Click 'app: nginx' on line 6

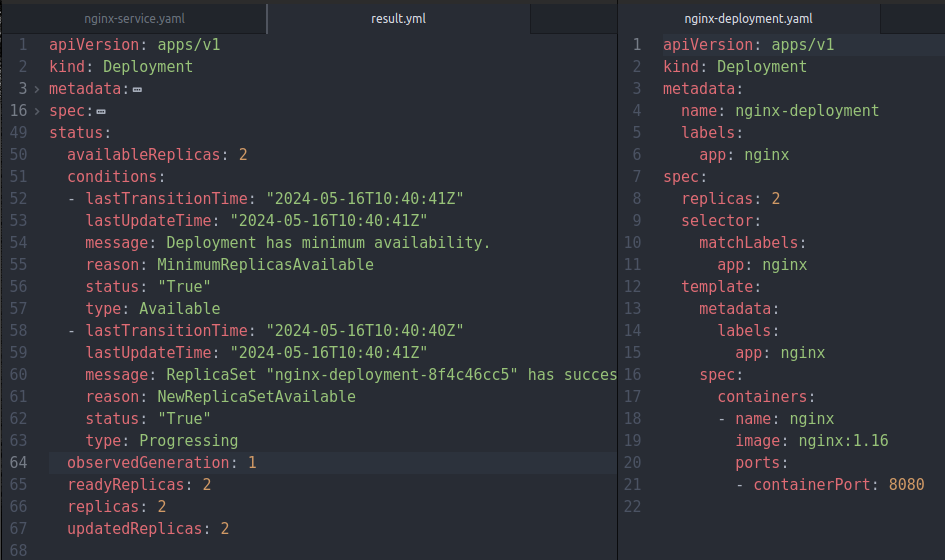point(744,154)
